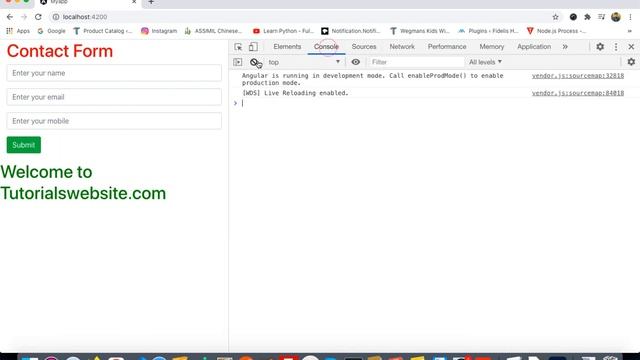640x360 pixels.
Task: Open the JavaScript context top dropdown
Action: [x=304, y=62]
